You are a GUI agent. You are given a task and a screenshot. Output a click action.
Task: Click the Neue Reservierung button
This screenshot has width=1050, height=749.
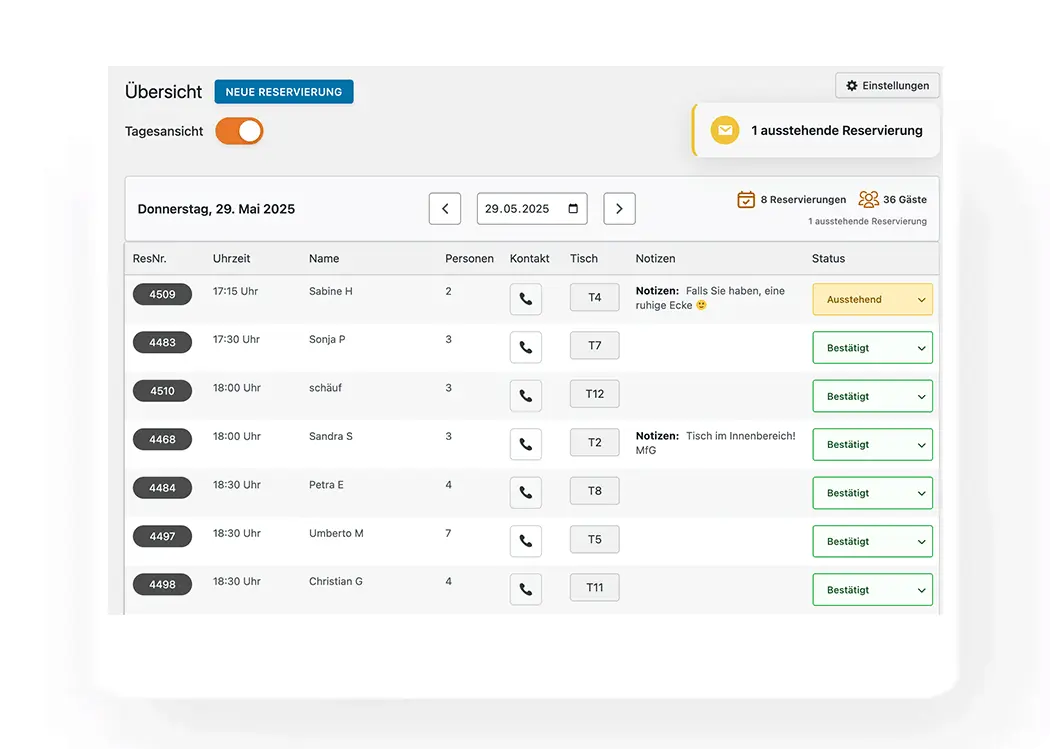point(284,92)
